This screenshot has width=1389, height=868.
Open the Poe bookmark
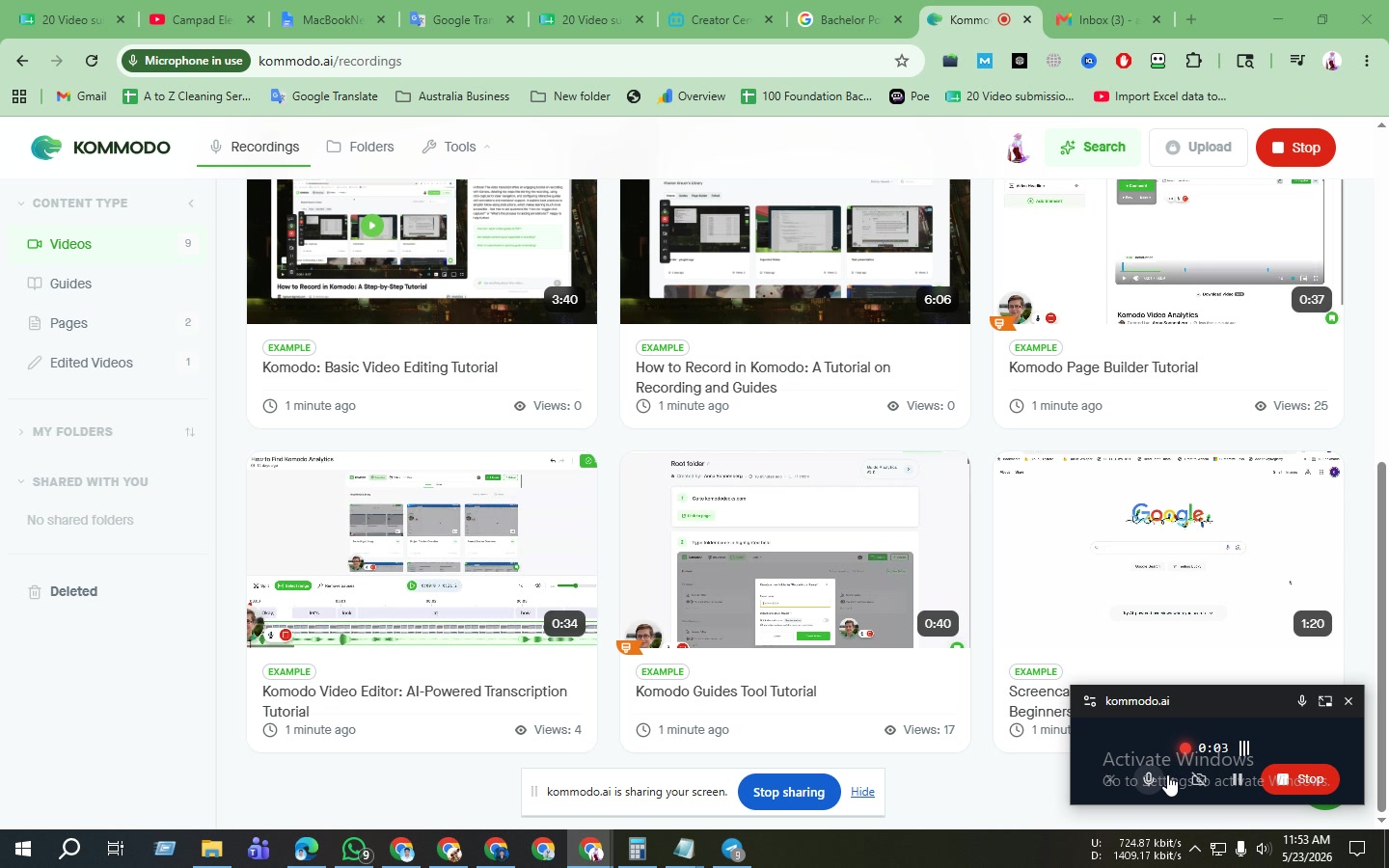[x=910, y=96]
